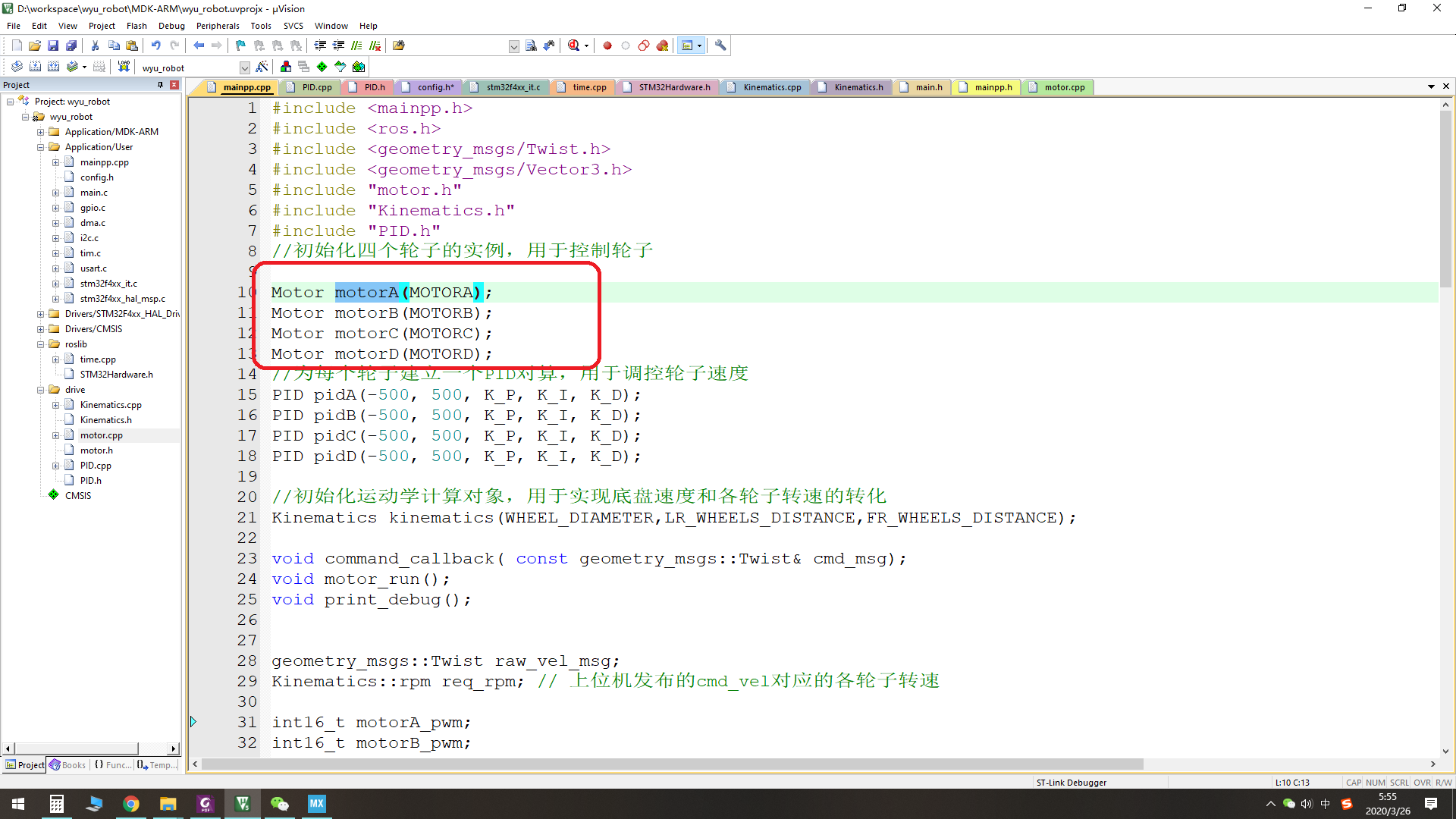Translate the current file
Image resolution: width=1456 pixels, height=819 pixels.
click(x=17, y=67)
